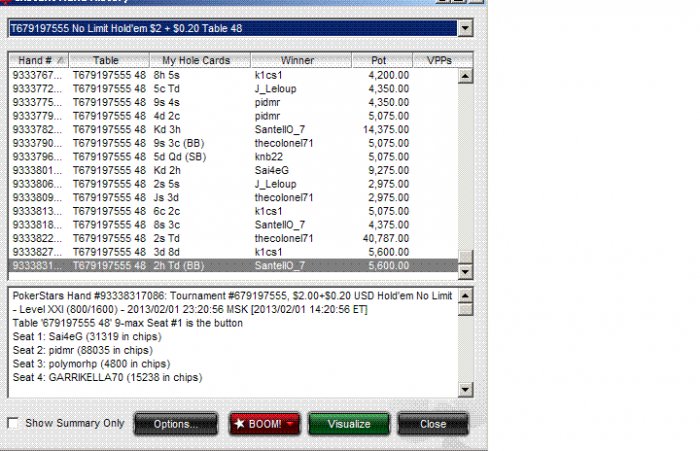Click the hand text scrollbar thumb
Viewport: 700px width, 451px height.
coord(465,309)
